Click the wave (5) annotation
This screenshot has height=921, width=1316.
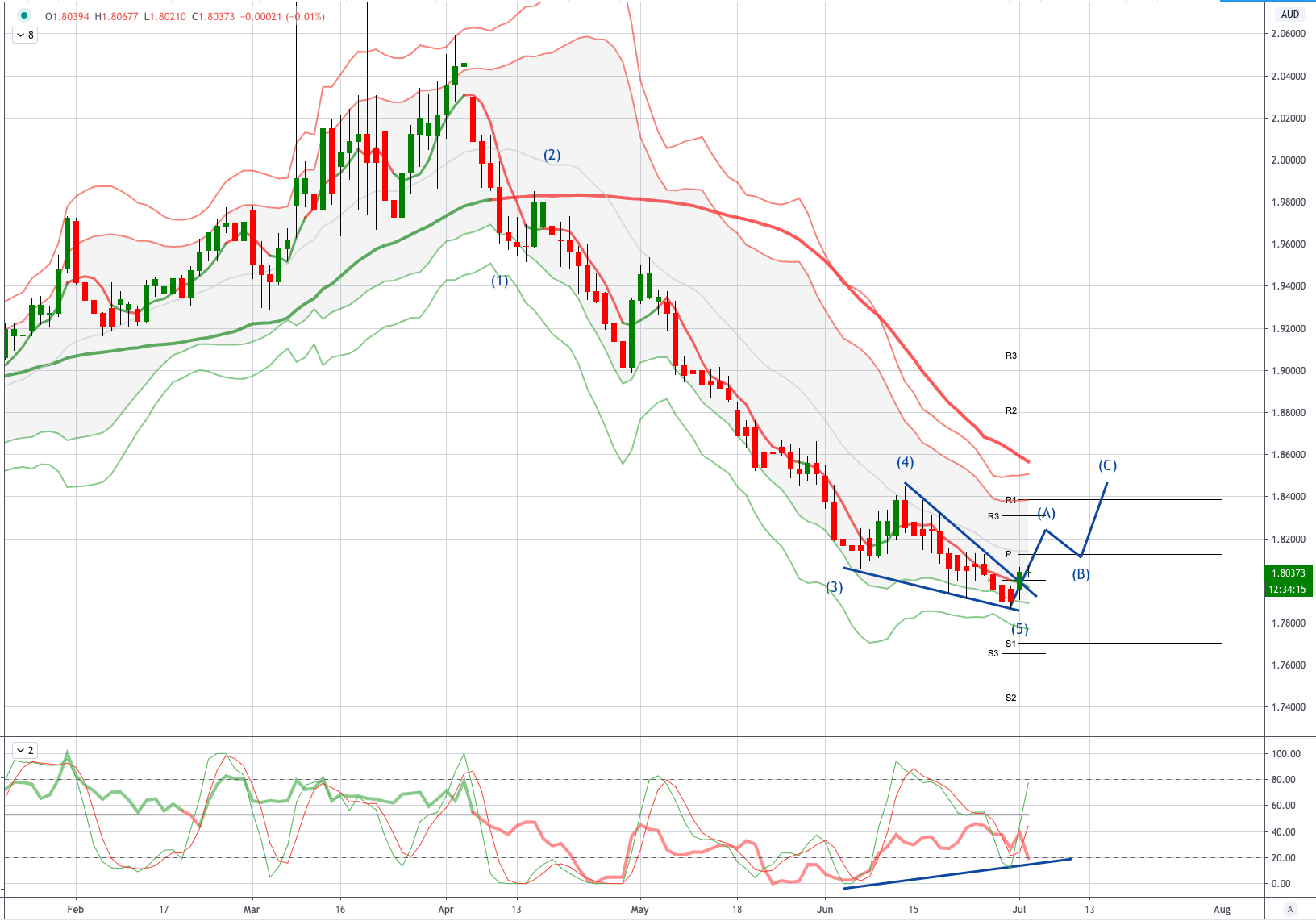point(1020,629)
